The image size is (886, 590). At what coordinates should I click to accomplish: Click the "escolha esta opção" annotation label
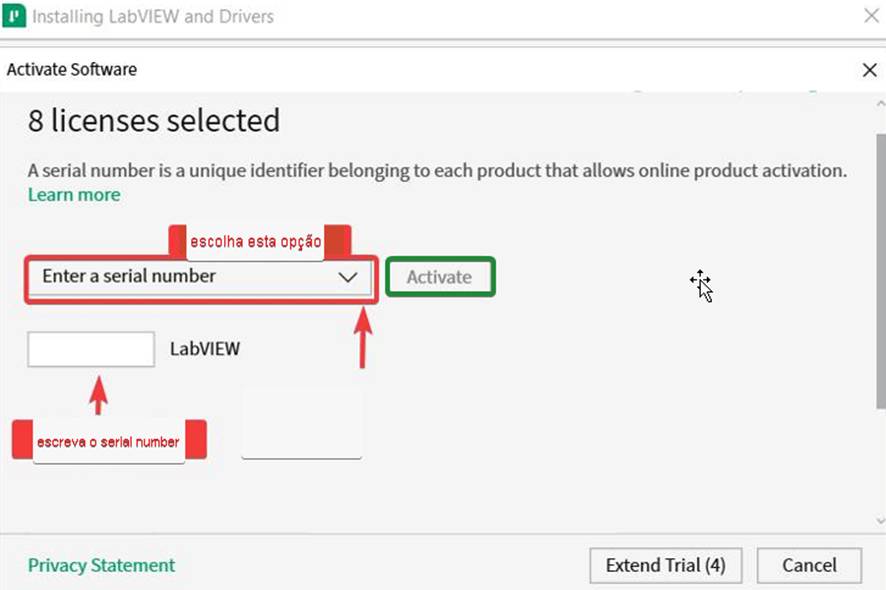tap(255, 242)
